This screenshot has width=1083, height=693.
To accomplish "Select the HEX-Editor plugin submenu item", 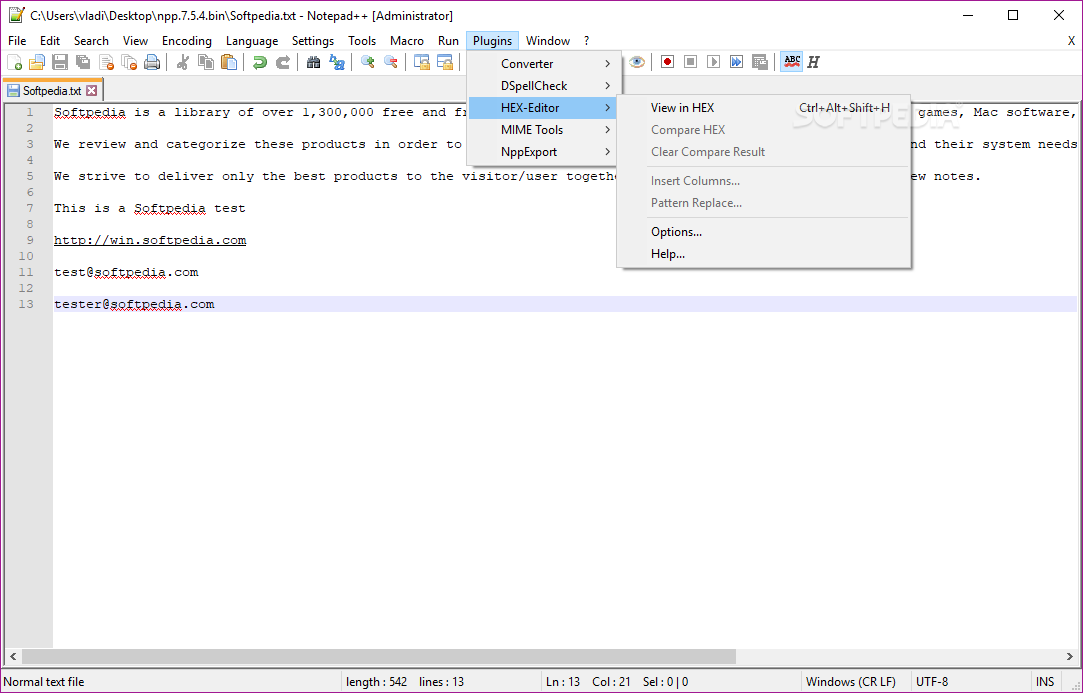I will (x=544, y=108).
